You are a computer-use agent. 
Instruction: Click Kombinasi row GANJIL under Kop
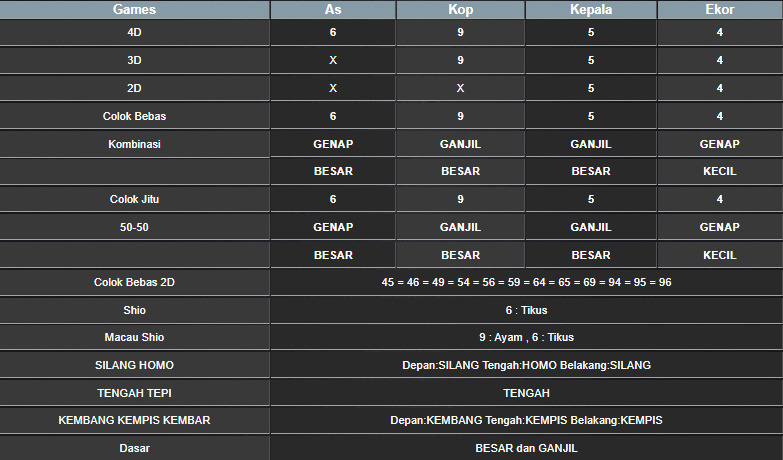click(x=460, y=144)
